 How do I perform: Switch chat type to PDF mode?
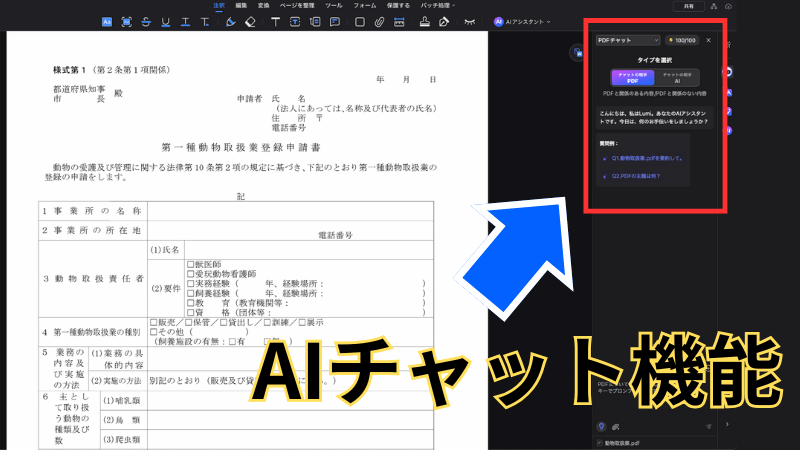tap(632, 77)
